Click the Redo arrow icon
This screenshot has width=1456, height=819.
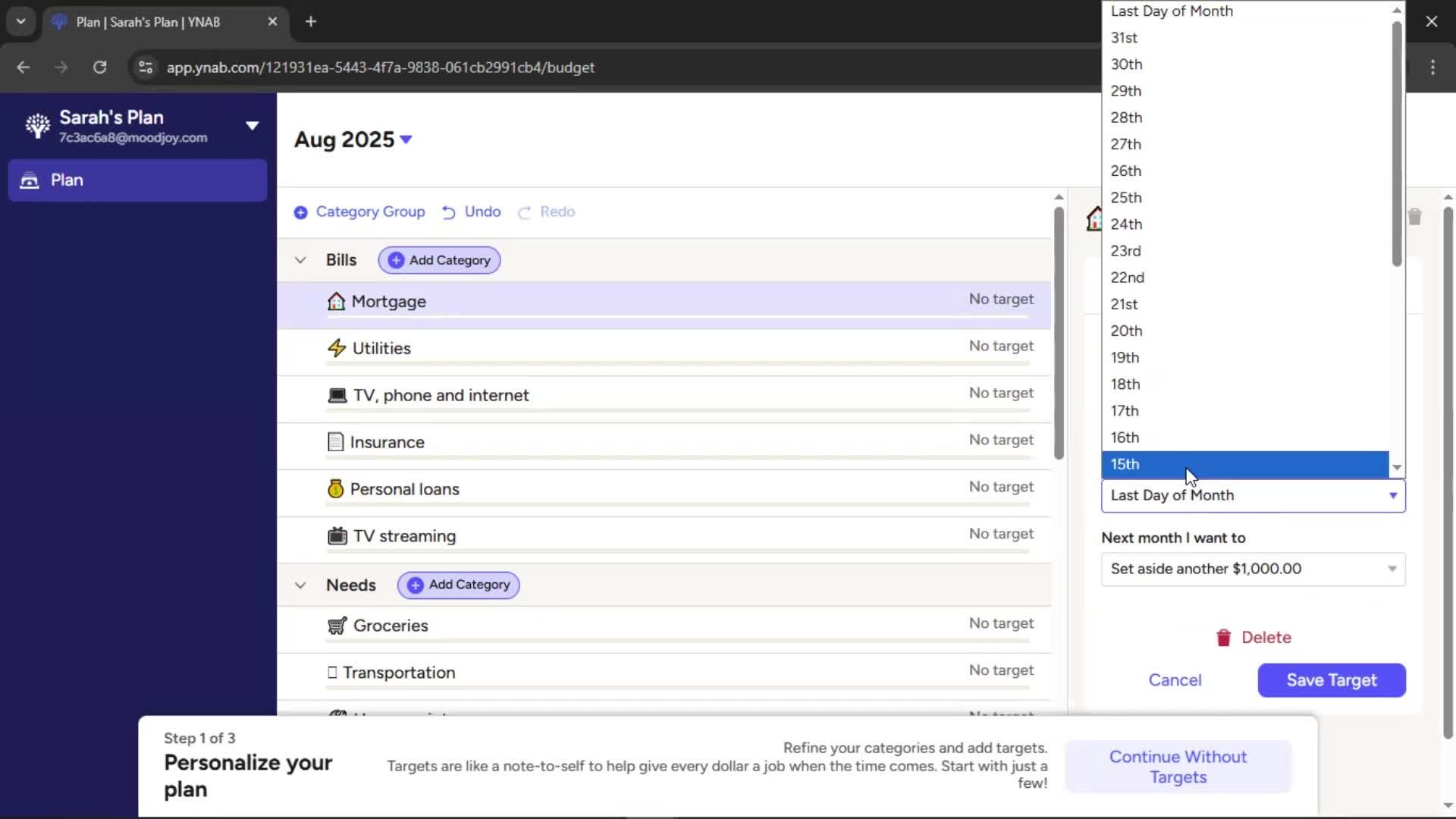pyautogui.click(x=525, y=212)
